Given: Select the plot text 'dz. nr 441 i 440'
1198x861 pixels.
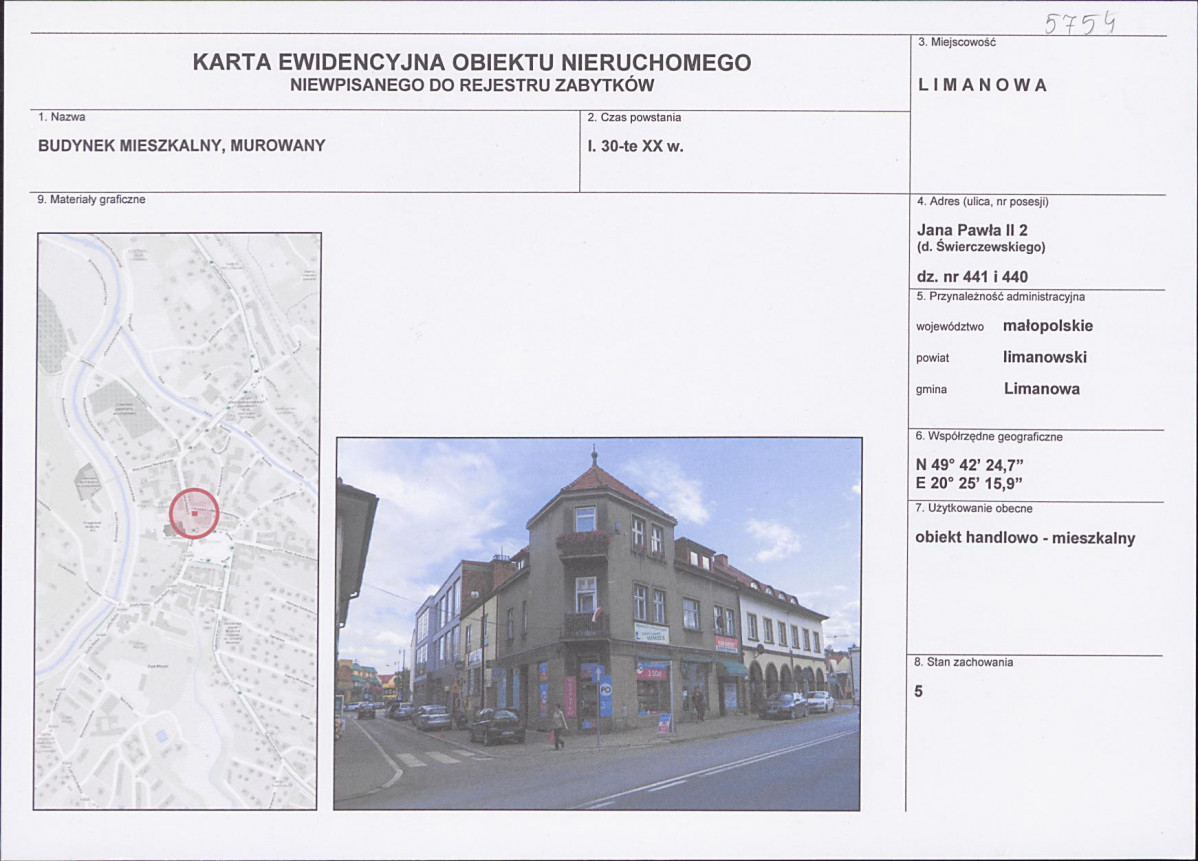Looking at the screenshot, I should (972, 277).
